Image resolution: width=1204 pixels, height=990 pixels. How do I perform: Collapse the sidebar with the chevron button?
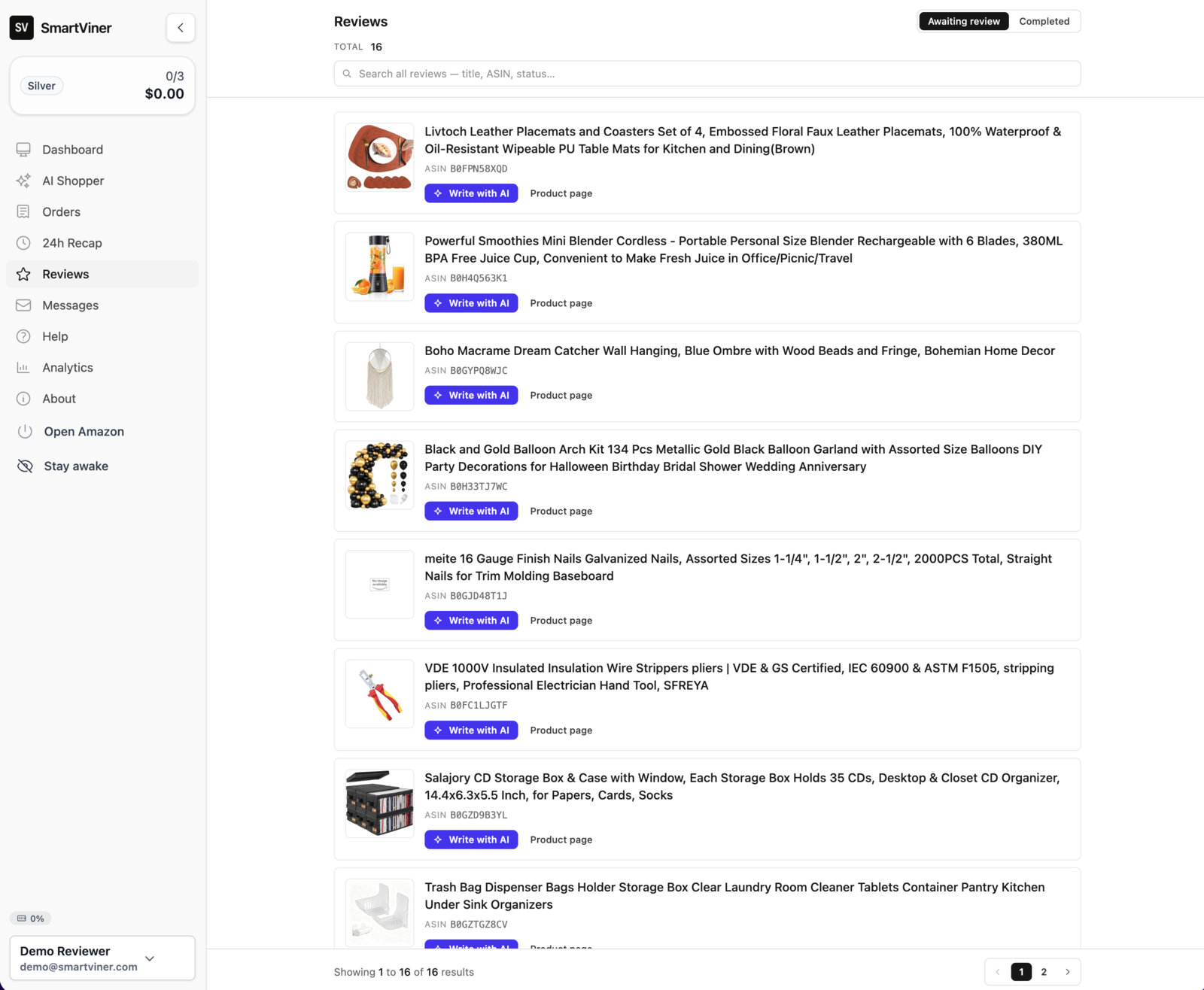(x=181, y=28)
